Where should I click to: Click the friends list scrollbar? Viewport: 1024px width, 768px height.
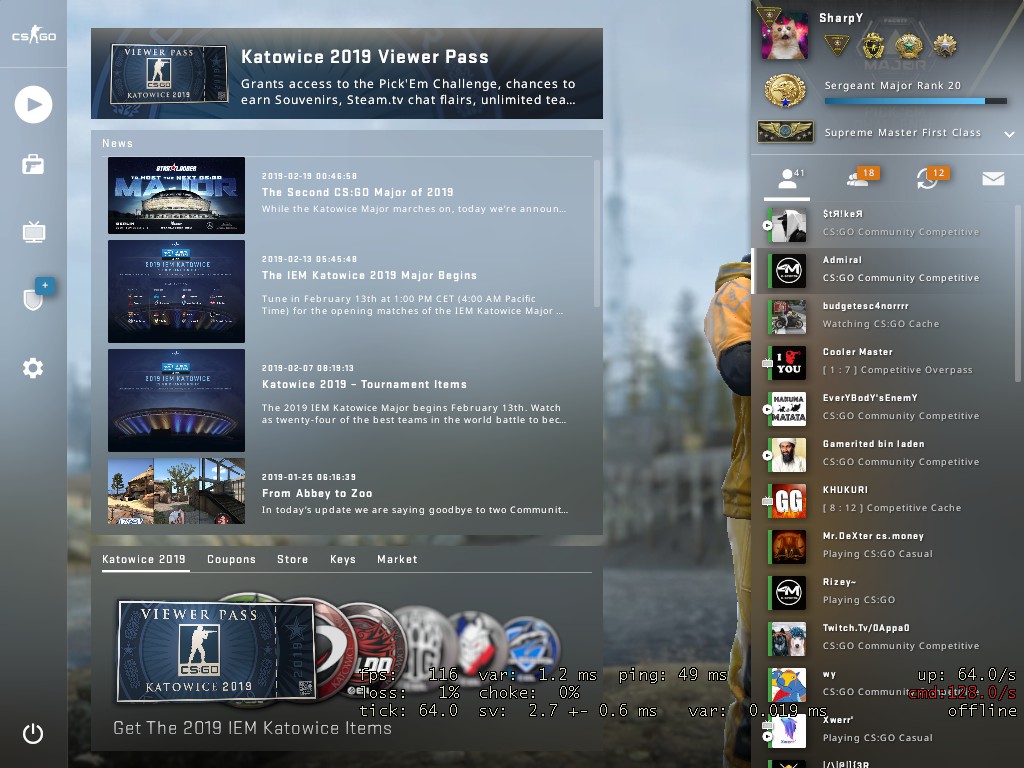pyautogui.click(x=1017, y=293)
